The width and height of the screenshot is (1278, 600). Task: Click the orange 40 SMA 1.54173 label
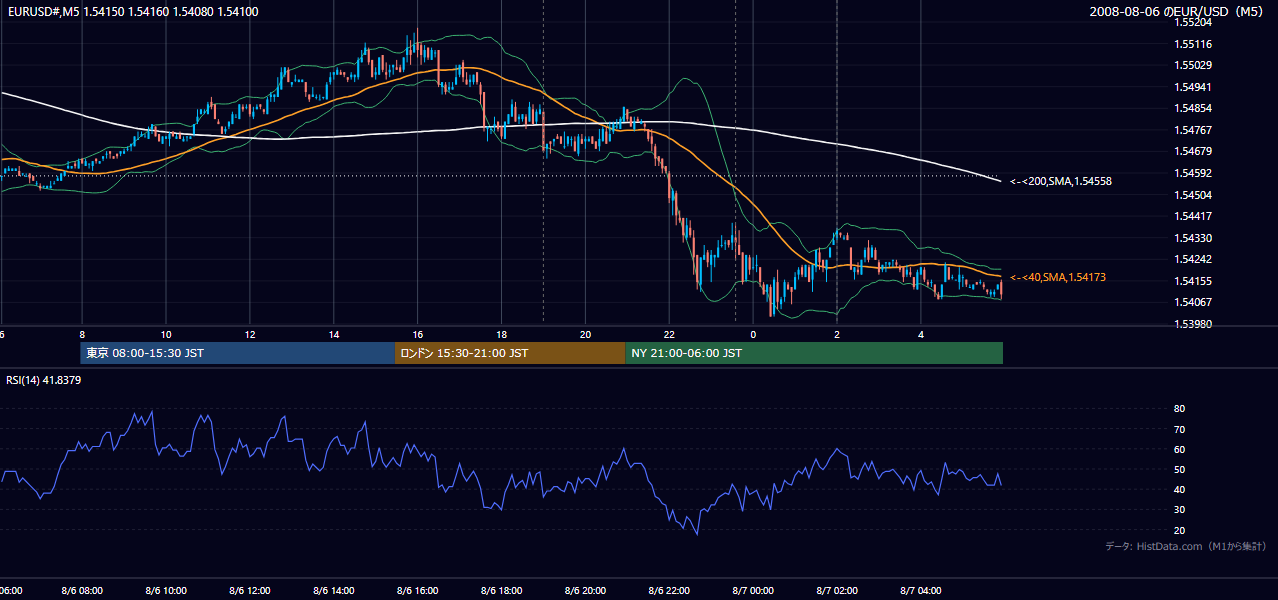click(x=1058, y=277)
